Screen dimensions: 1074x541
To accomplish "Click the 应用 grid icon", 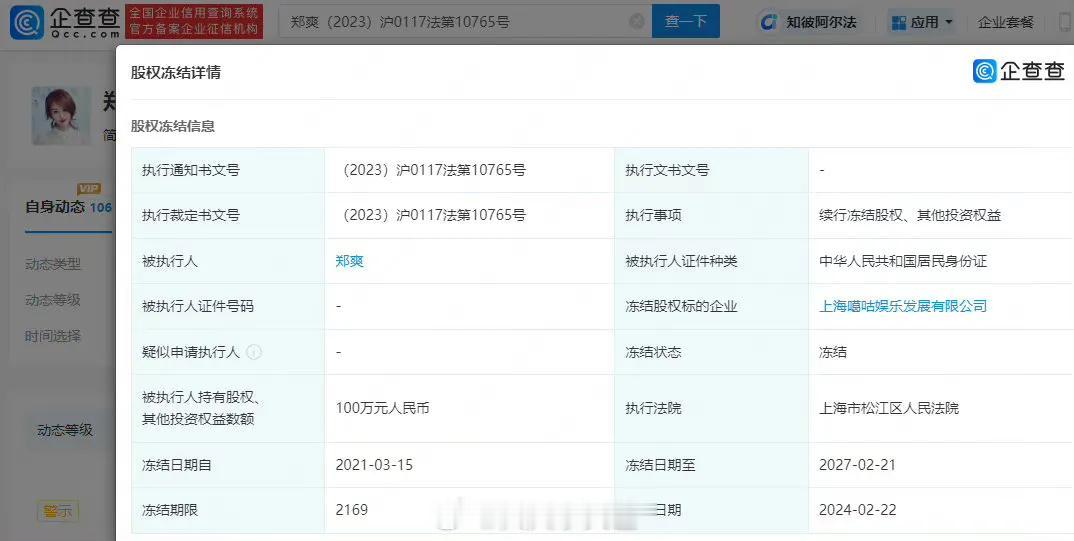I will [x=899, y=23].
